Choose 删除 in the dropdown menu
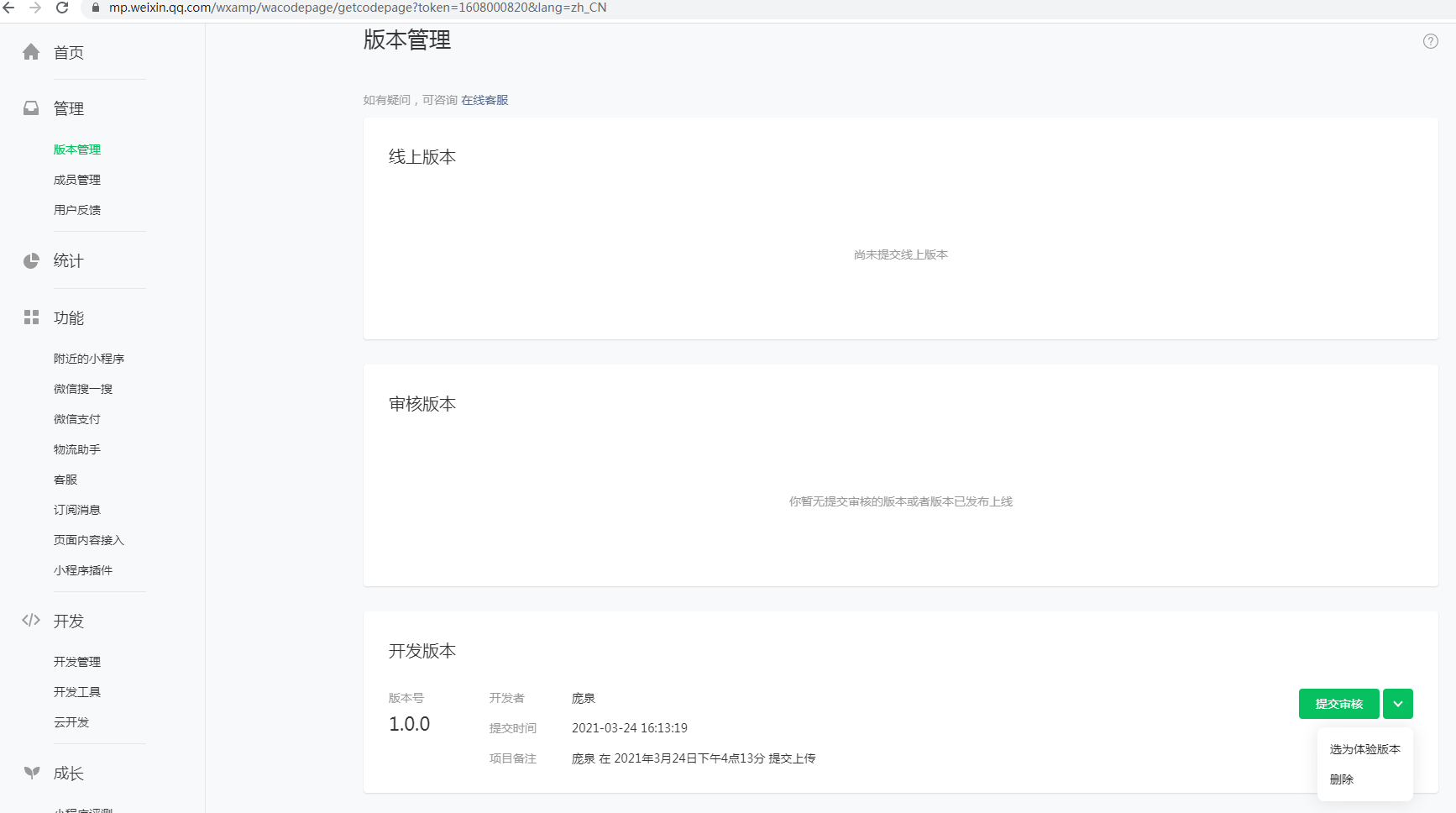 1342,779
